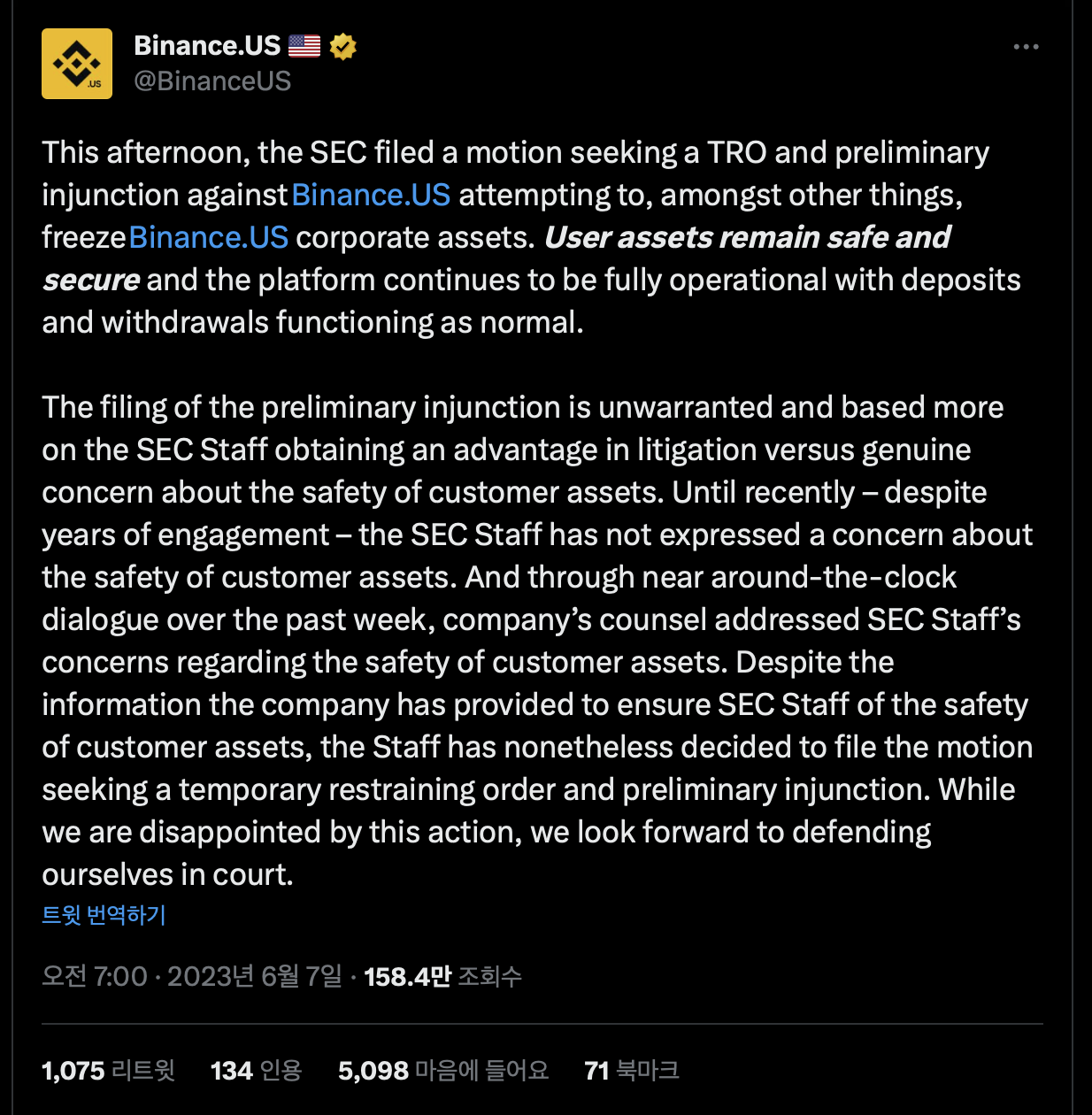
Task: Click the @BinanceUS handle
Action: pyautogui.click(x=212, y=81)
